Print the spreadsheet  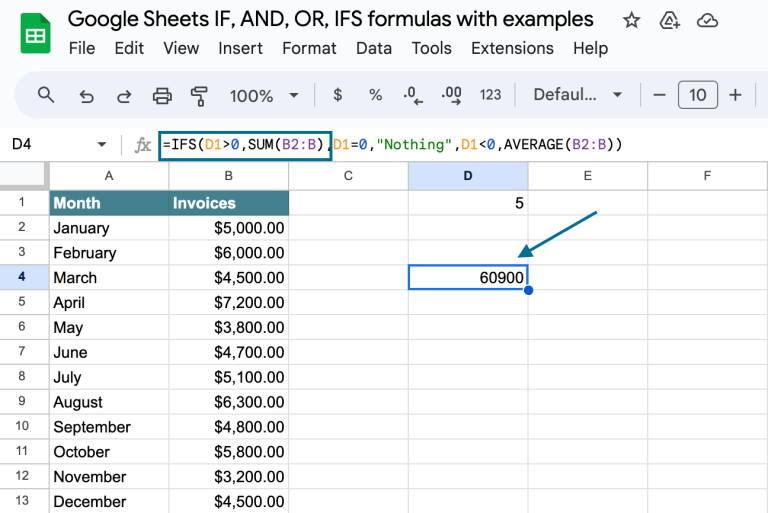[x=162, y=95]
